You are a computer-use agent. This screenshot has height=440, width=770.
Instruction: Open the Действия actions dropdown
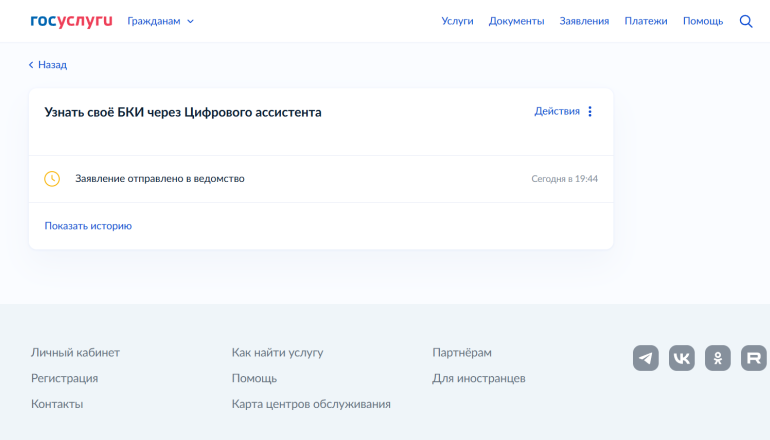pos(557,112)
